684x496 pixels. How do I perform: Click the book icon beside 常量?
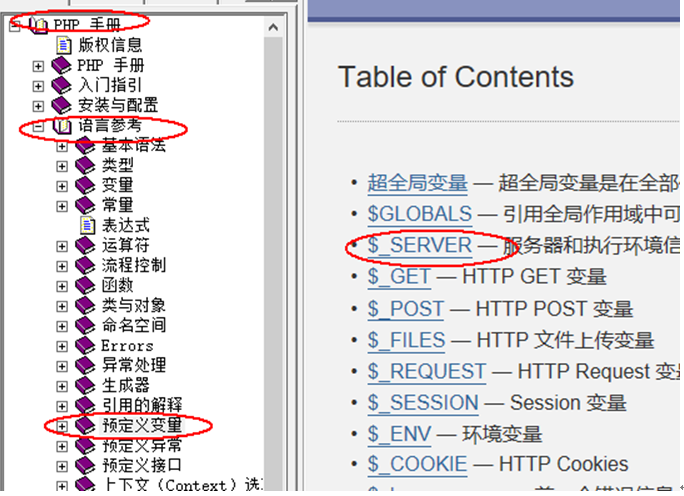coord(85,205)
